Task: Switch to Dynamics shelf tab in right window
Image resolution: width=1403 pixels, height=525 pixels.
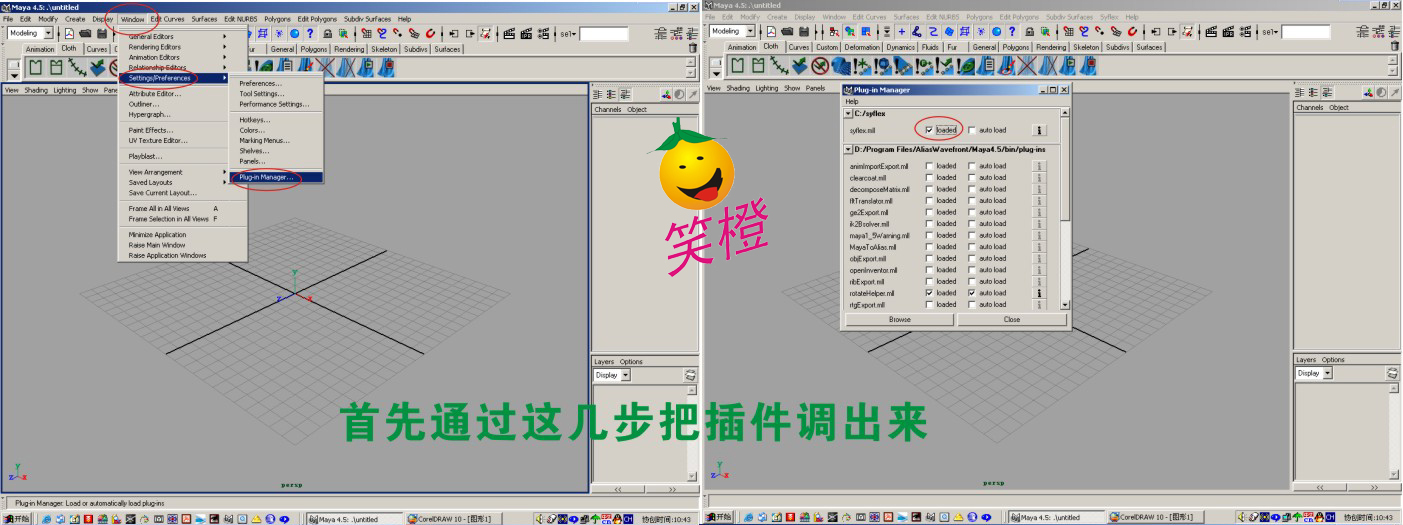Action: (900, 47)
